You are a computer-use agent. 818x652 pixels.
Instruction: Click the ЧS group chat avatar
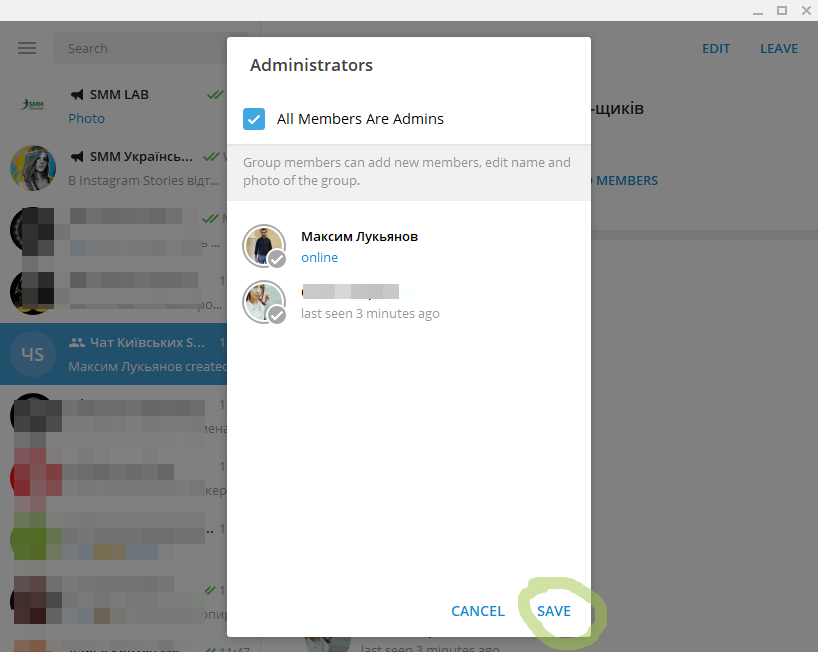33,354
